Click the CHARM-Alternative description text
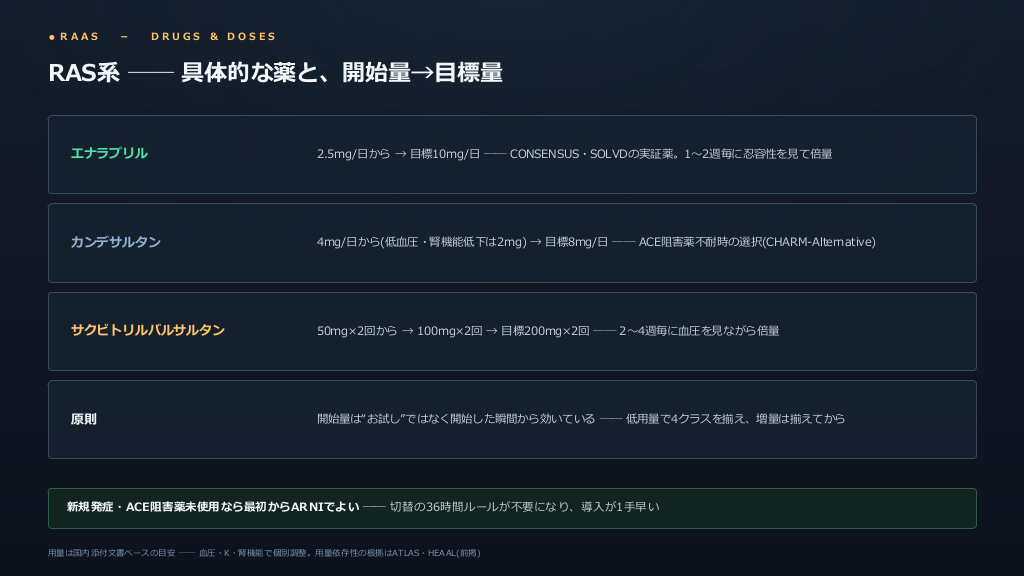 pyautogui.click(x=757, y=242)
